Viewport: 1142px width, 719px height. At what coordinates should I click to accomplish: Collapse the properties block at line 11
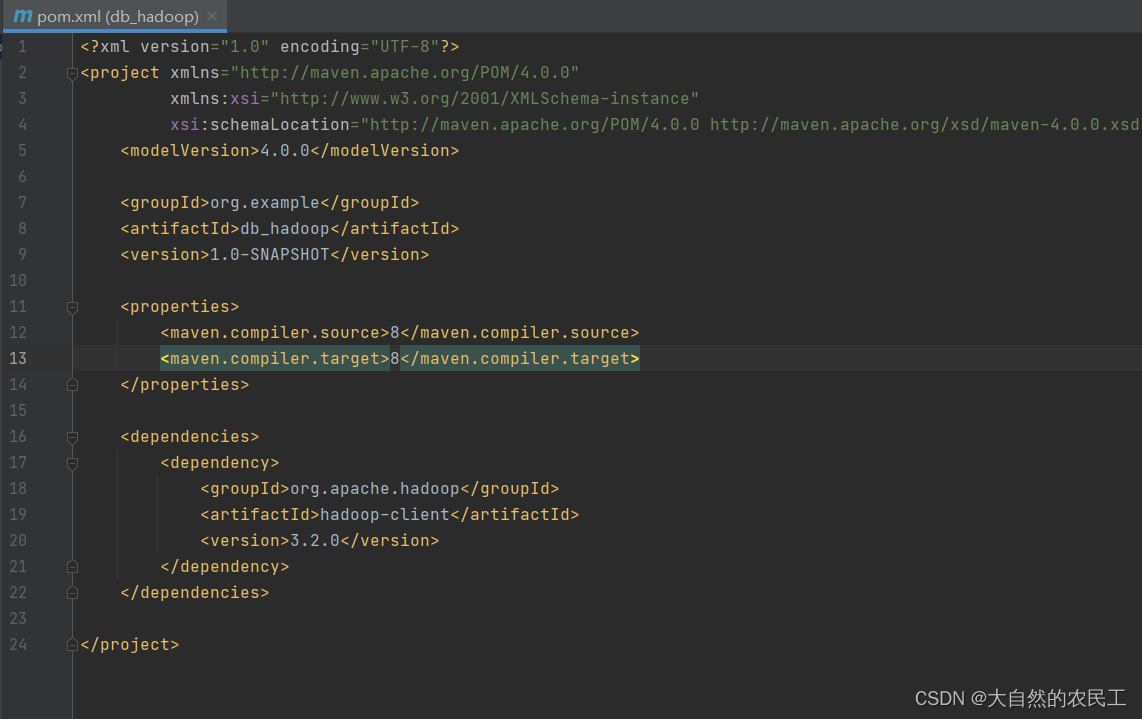click(72, 307)
